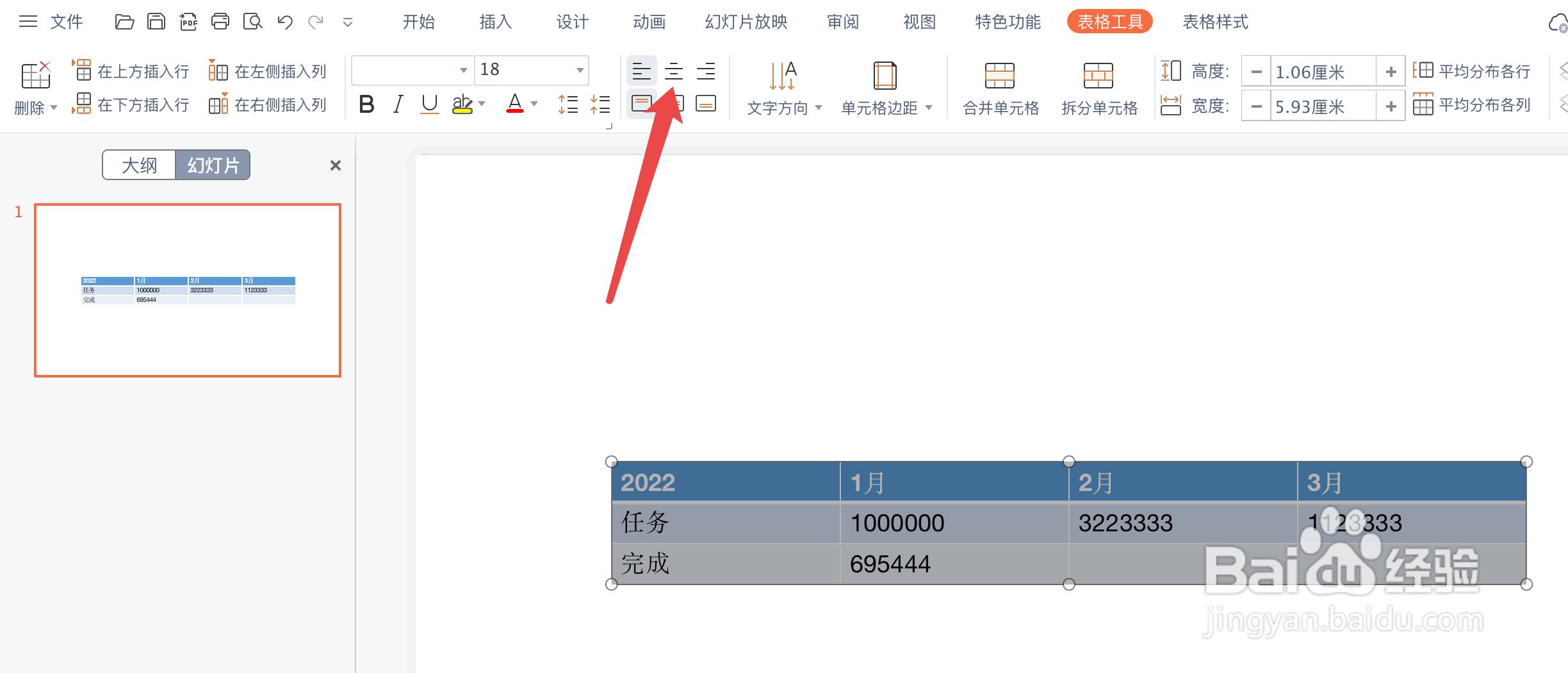Screen dimensions: 1568x673
Task: Click 平均分布各列
Action: pyautogui.click(x=1472, y=104)
